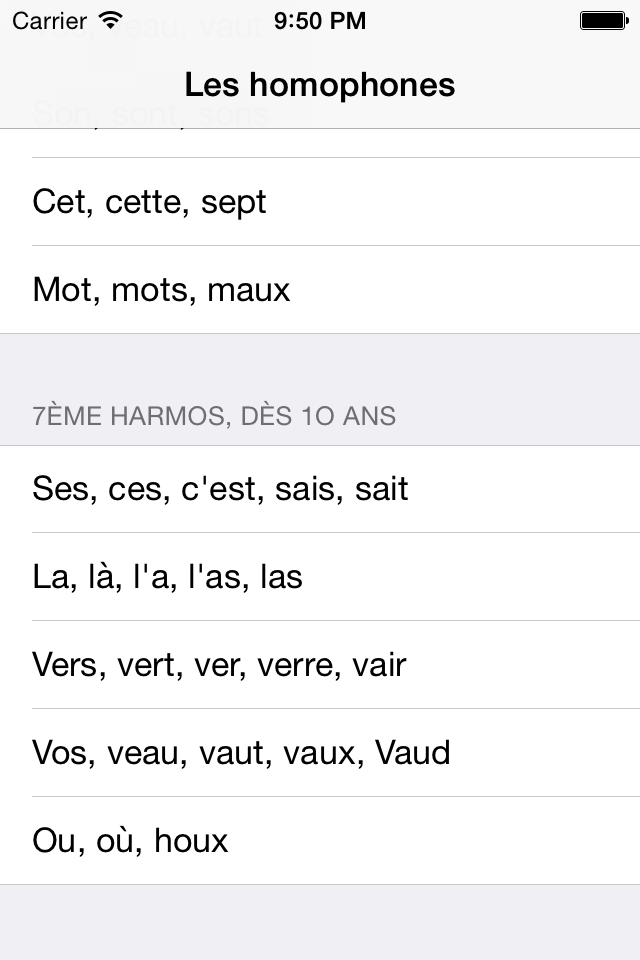
Task: Open the 'Cet, cette, sept' homophone list
Action: [150, 202]
